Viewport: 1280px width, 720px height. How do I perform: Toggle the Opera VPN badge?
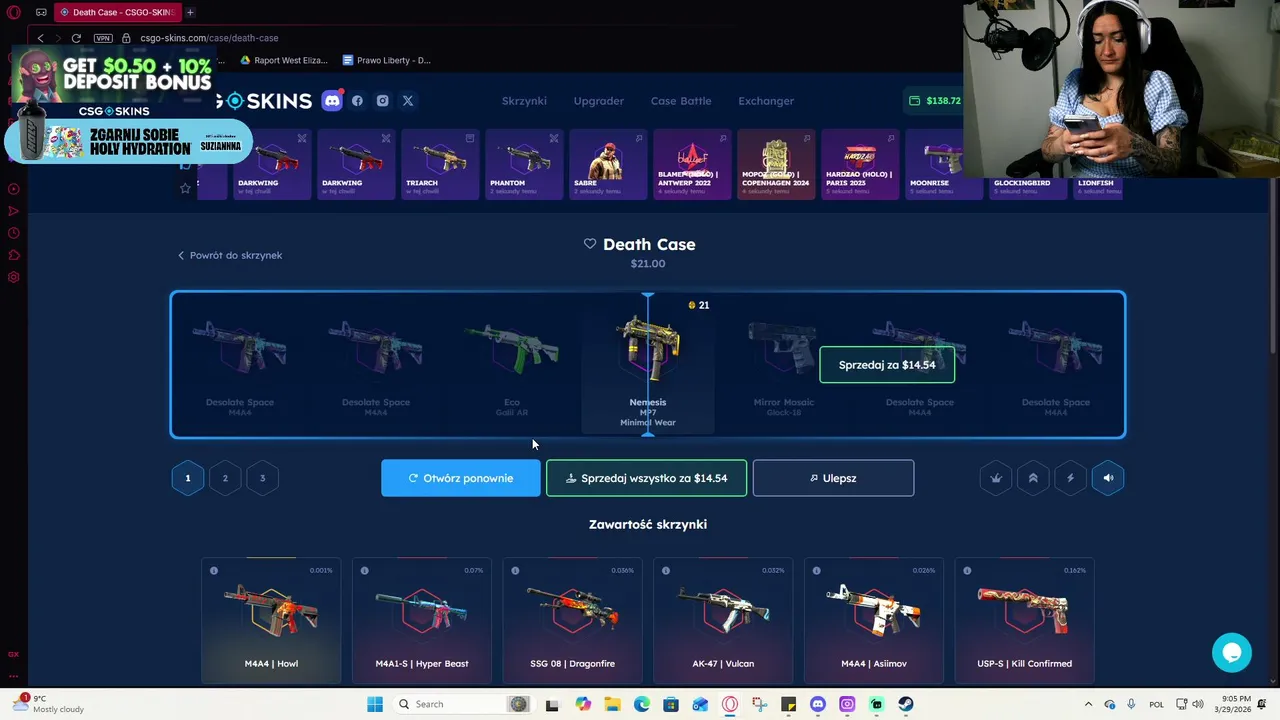tap(103, 38)
